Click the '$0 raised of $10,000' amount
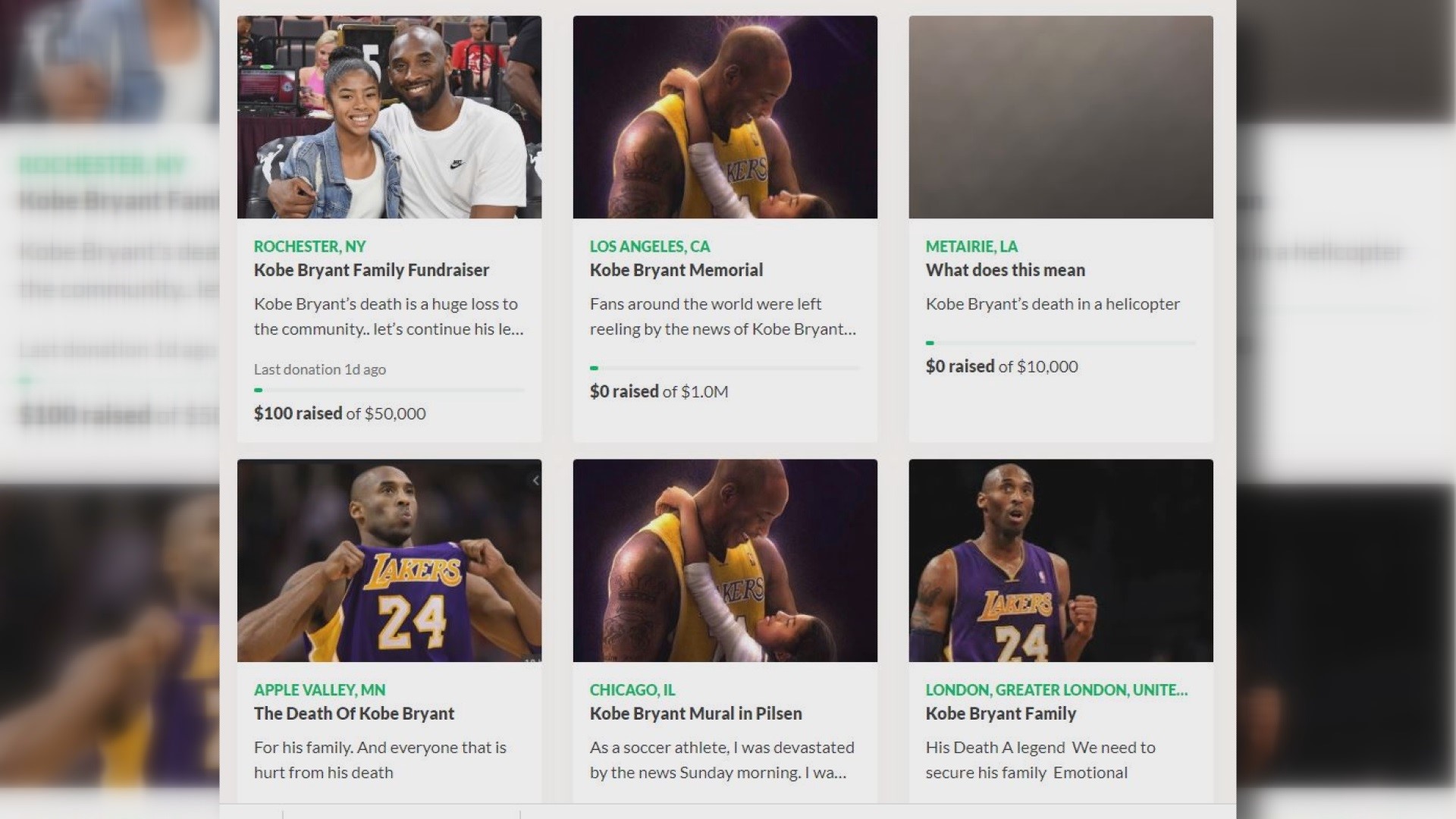Screen dimensions: 1456x819 tap(1002, 366)
